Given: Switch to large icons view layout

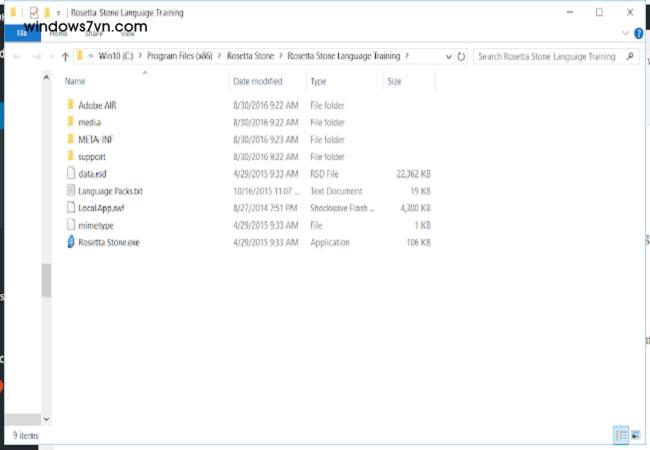Looking at the screenshot, I should [x=635, y=435].
